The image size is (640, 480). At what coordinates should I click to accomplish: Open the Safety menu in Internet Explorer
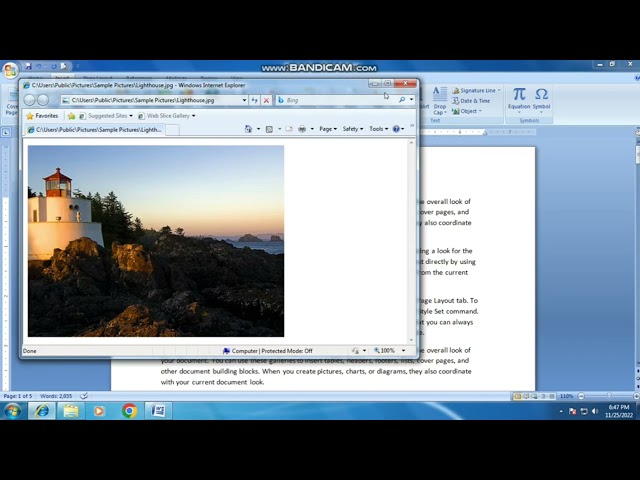coord(353,129)
